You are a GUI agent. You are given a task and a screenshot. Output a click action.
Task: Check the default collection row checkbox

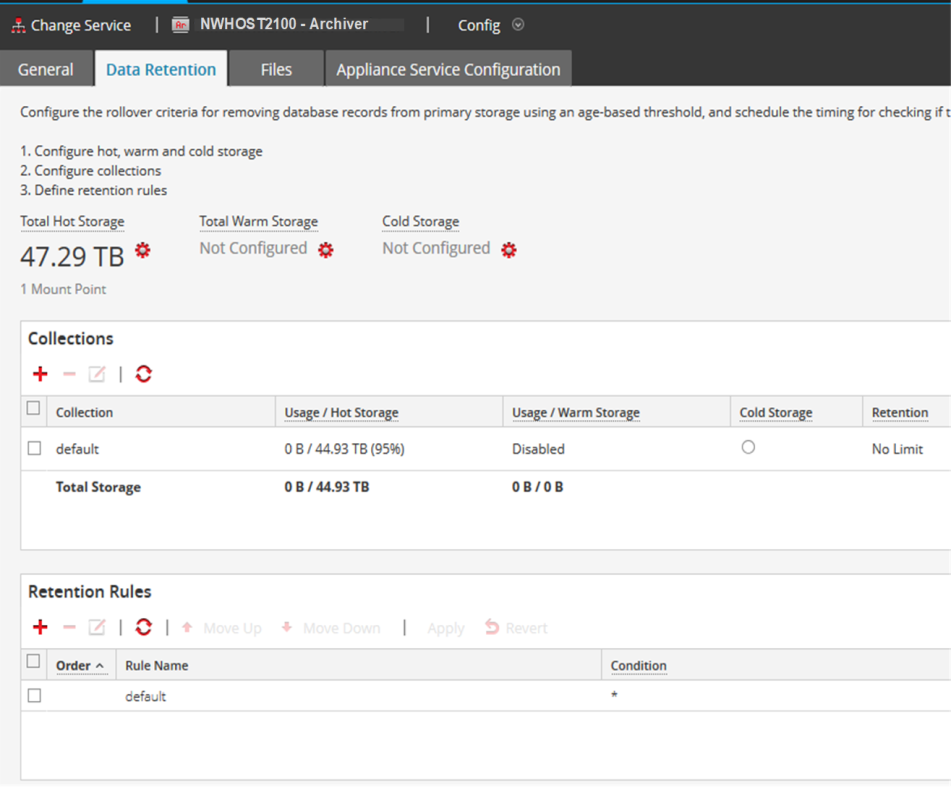[x=34, y=449]
